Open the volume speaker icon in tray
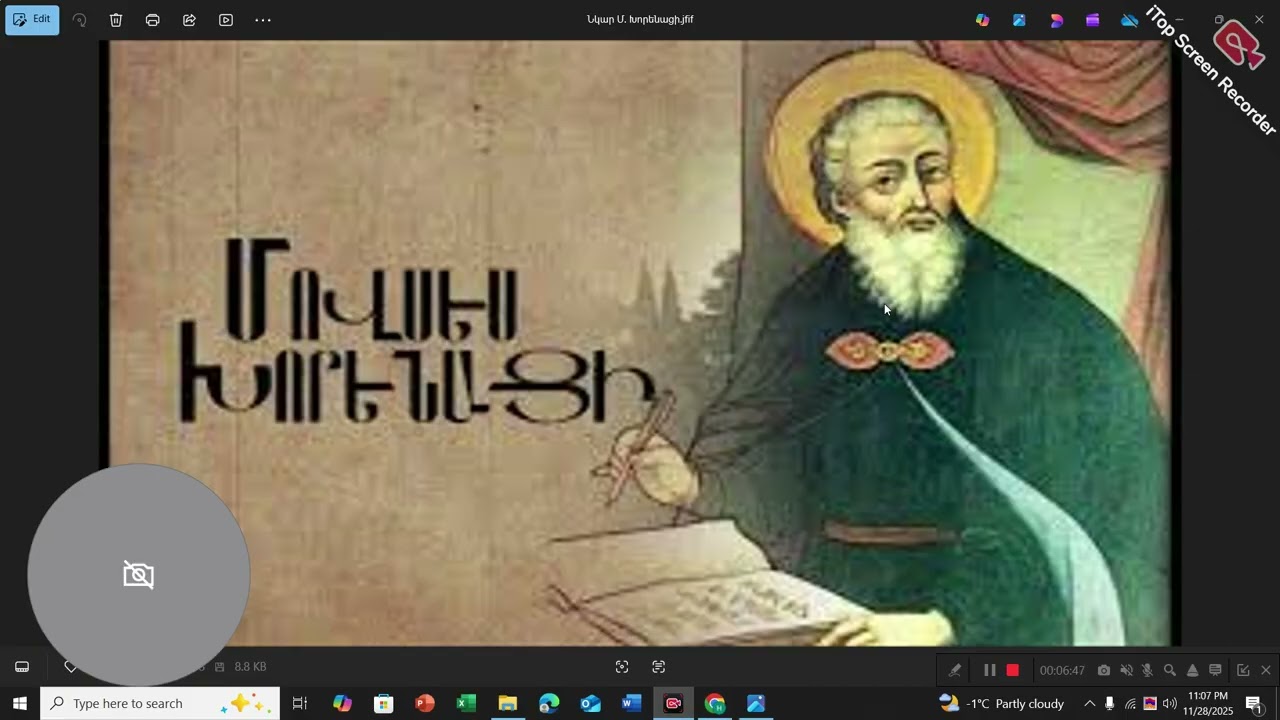1280x720 pixels. [1170, 703]
